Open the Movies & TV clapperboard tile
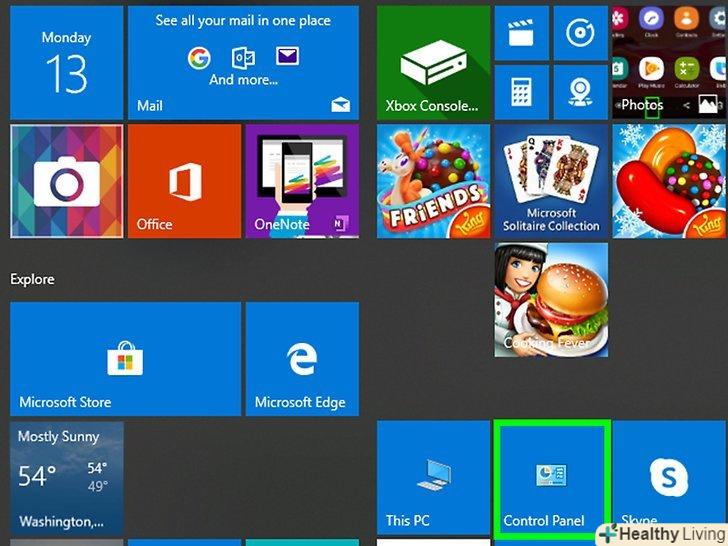 (x=521, y=33)
